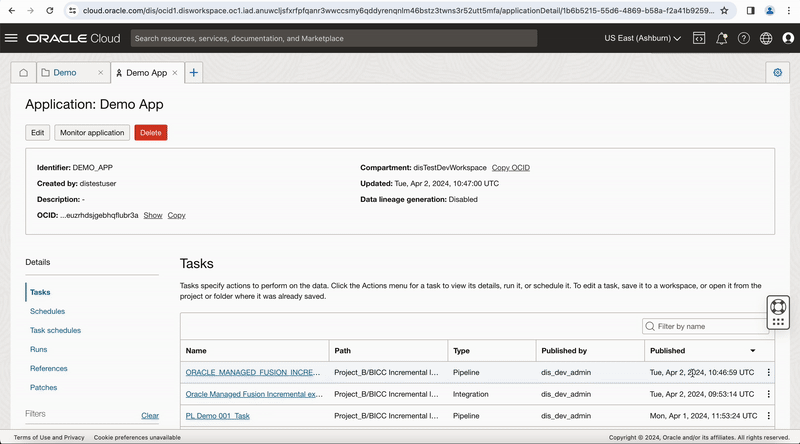Click the grid handle under the support icon
This screenshot has width=800, height=444.
point(778,322)
